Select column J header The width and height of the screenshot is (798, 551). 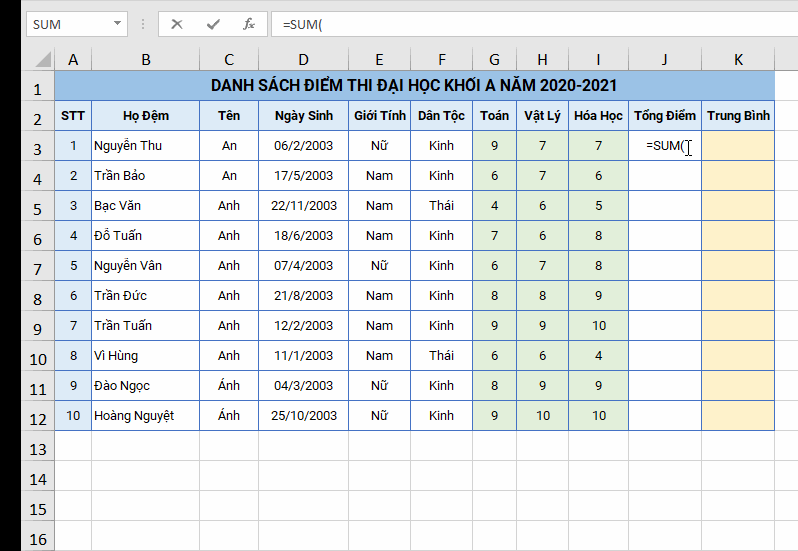[665, 60]
